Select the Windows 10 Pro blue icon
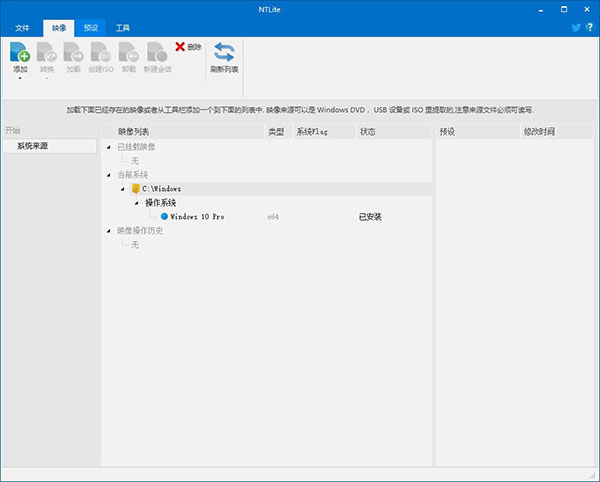 [164, 217]
